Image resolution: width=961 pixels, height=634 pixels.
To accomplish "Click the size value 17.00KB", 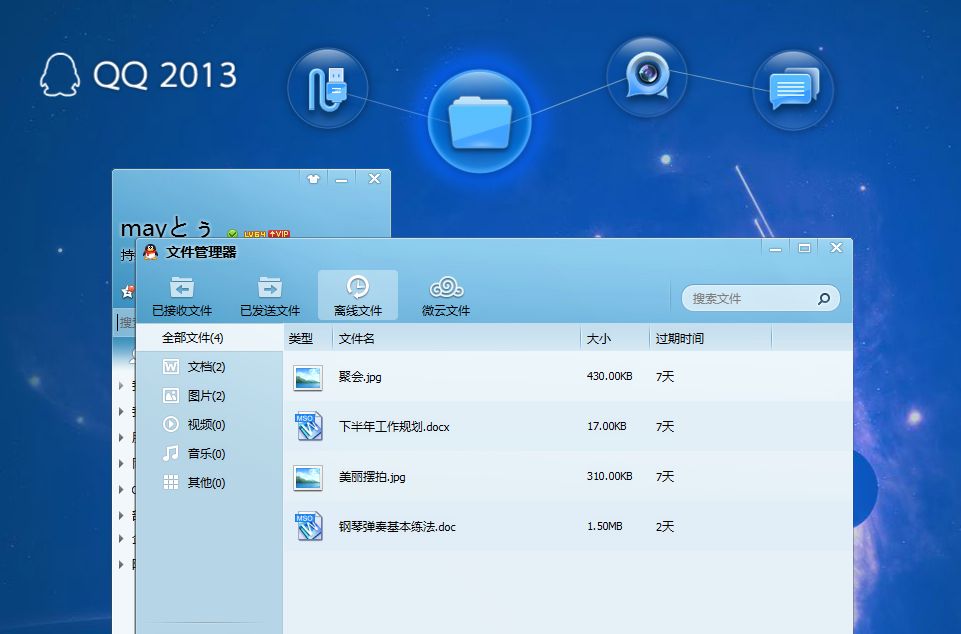I will pyautogui.click(x=607, y=426).
